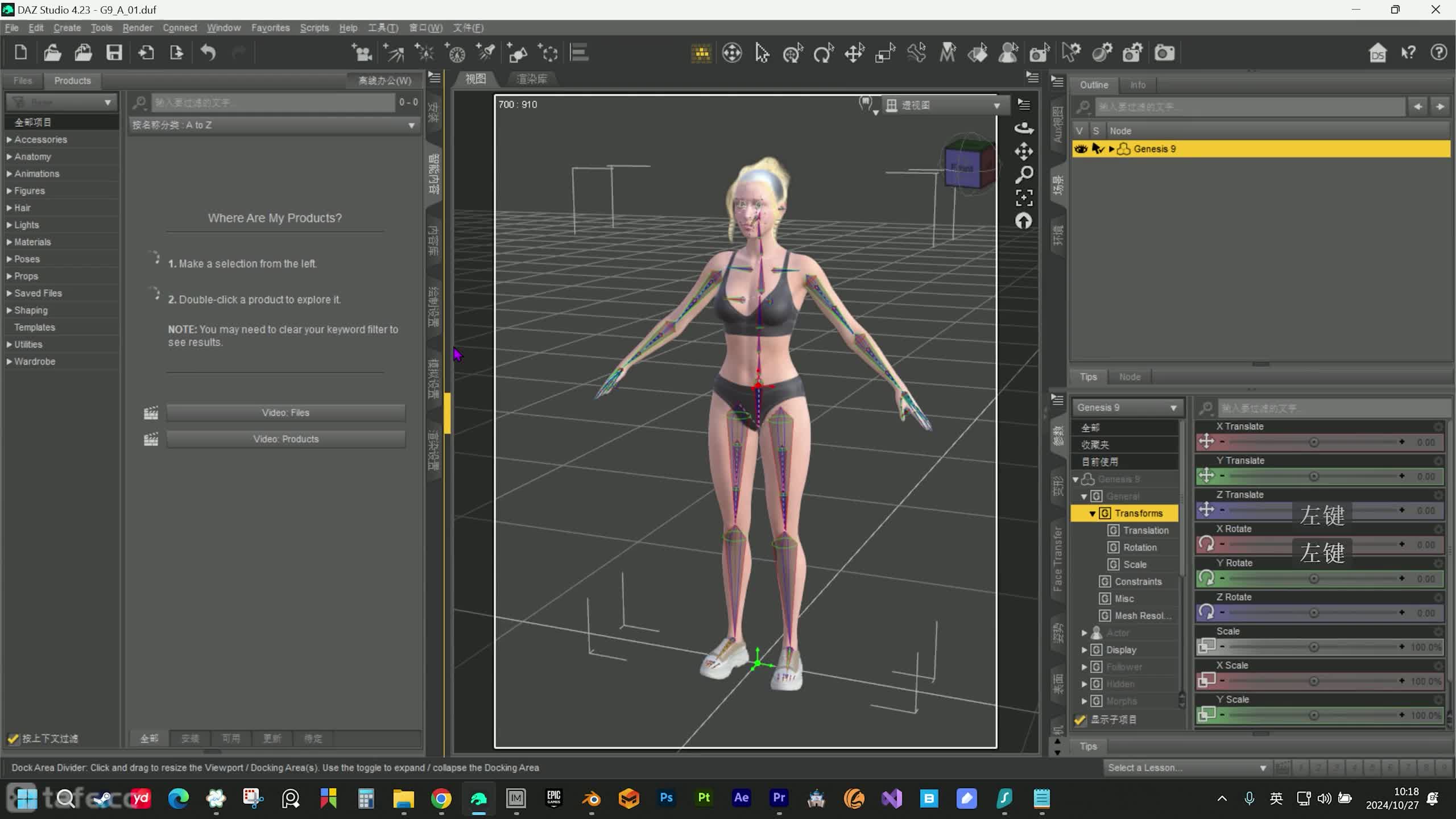Collapse the Transforms group in parameters
This screenshot has height=819, width=1456.
click(1093, 513)
